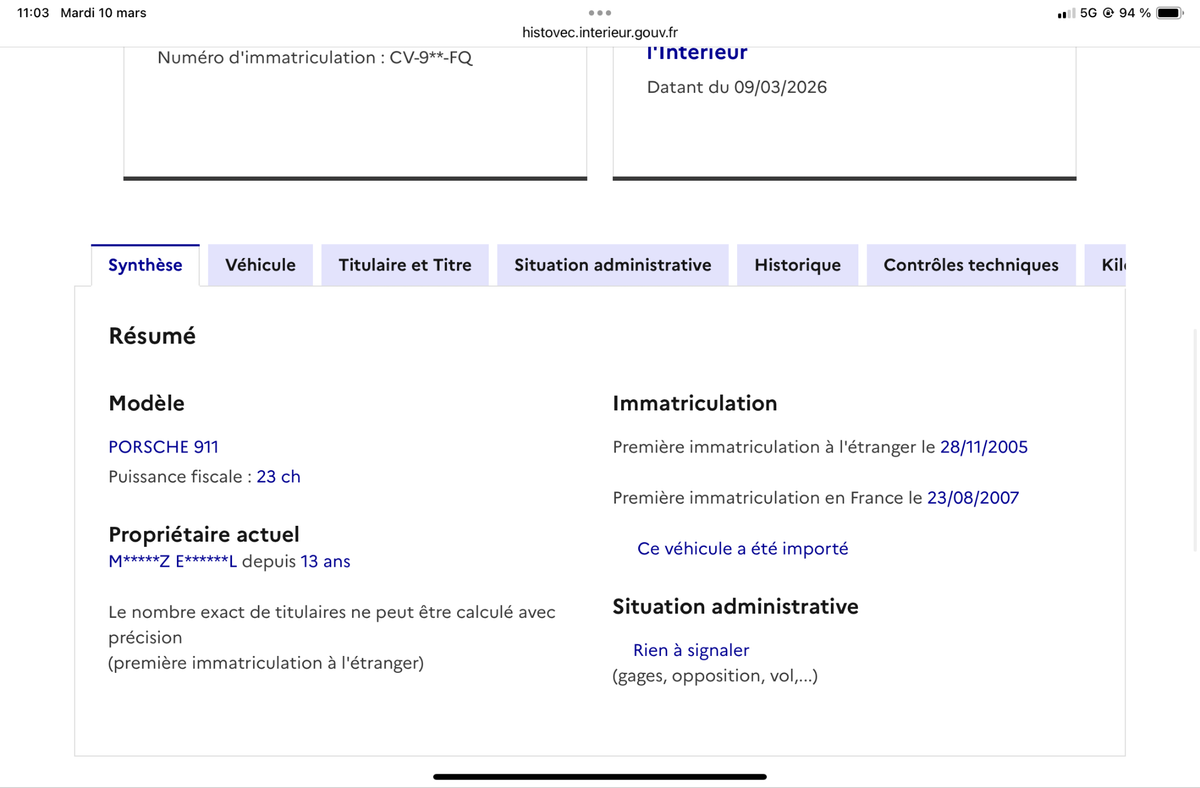Tap the cellular signal bars icon

(x=1065, y=13)
